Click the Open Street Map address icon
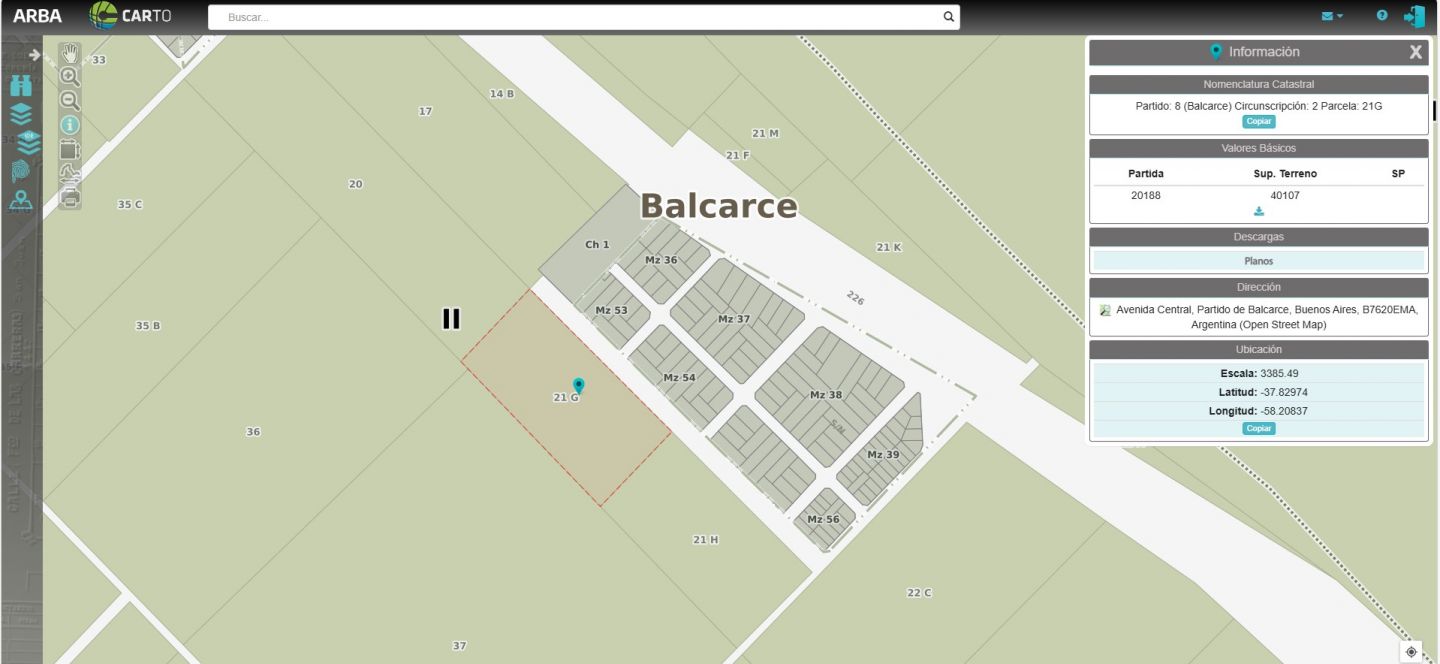This screenshot has width=1440, height=664. (1104, 310)
